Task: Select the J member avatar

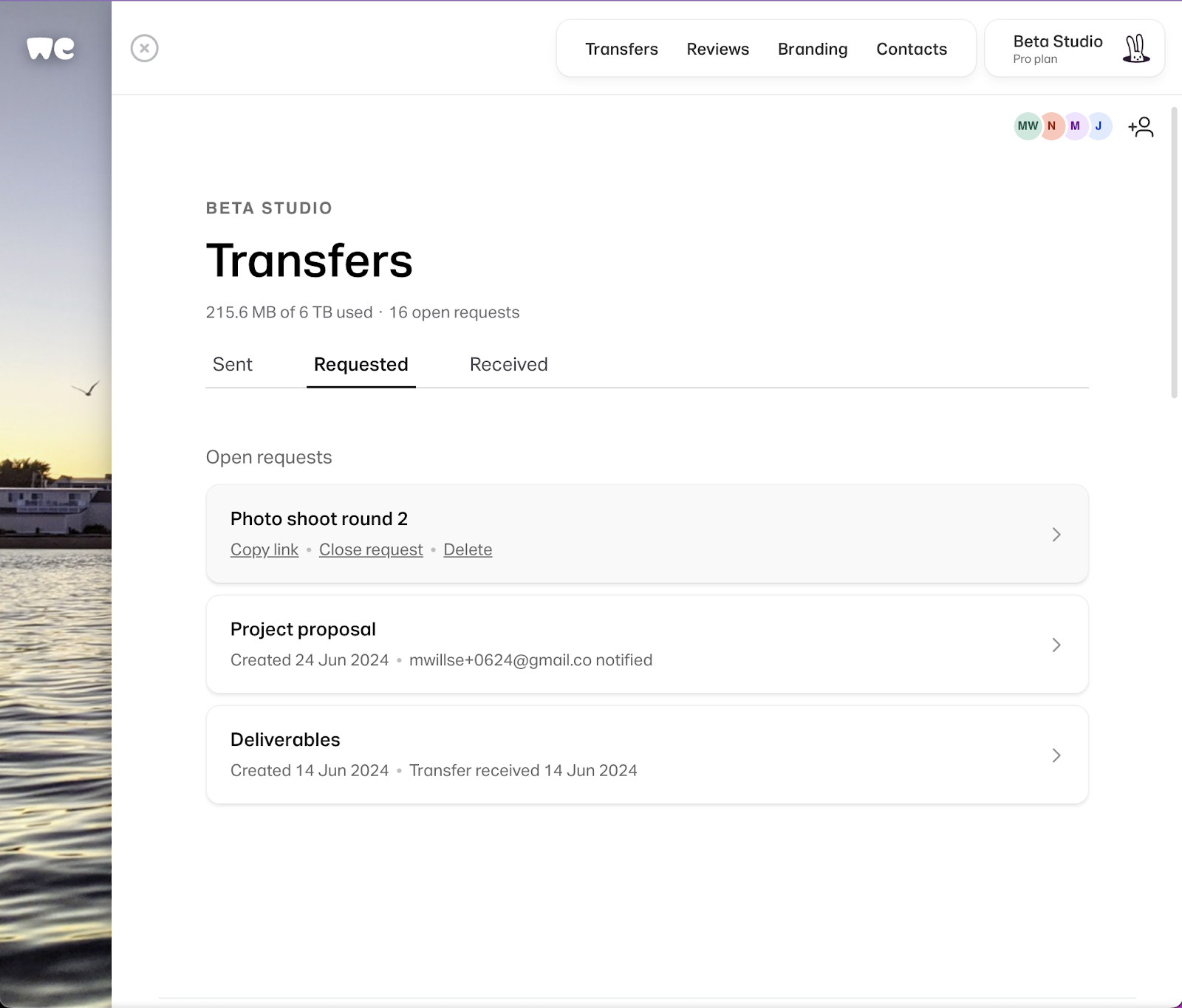Action: 1099,126
